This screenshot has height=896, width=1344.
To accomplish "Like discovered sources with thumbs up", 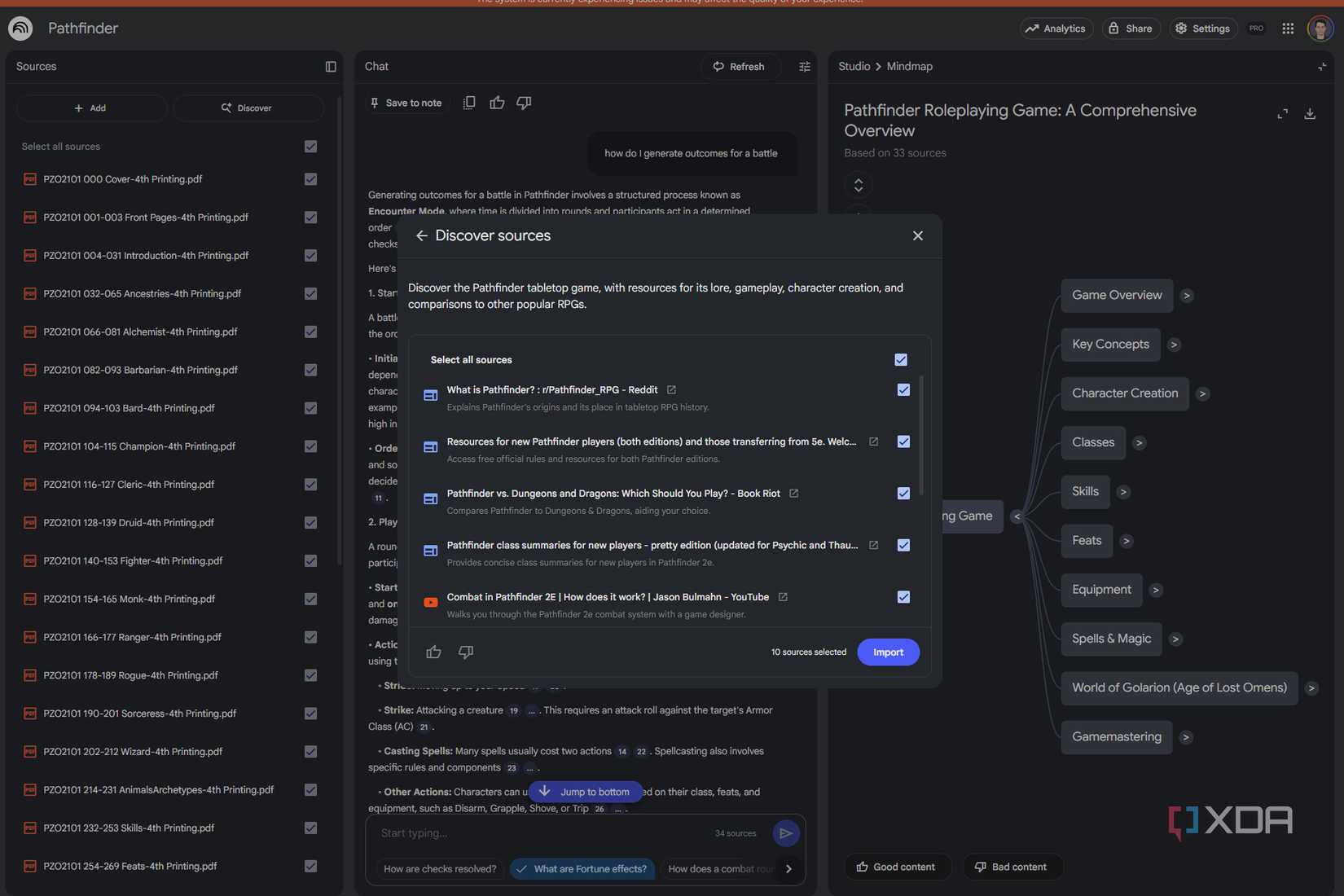I will [433, 652].
